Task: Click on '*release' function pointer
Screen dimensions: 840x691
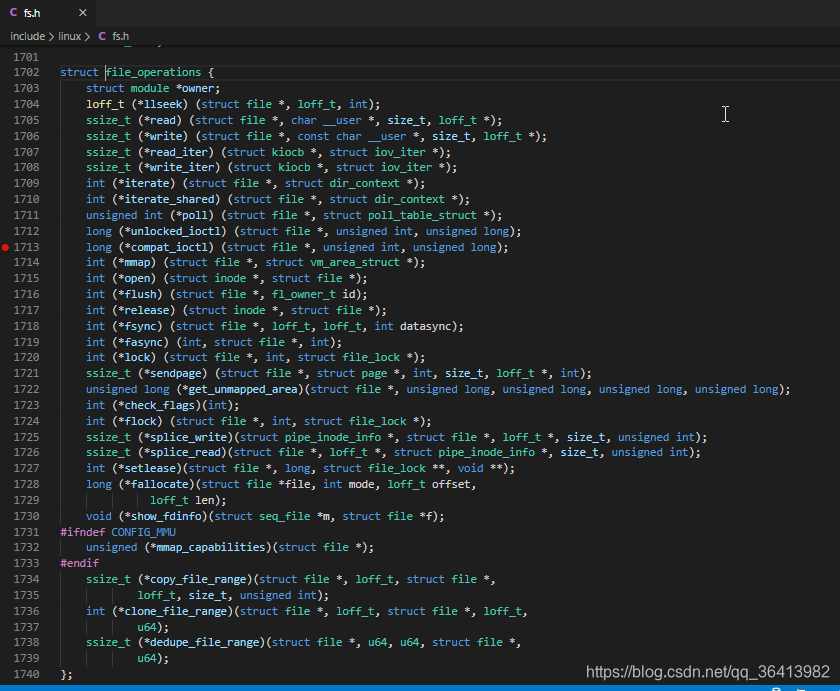Action: tap(144, 311)
